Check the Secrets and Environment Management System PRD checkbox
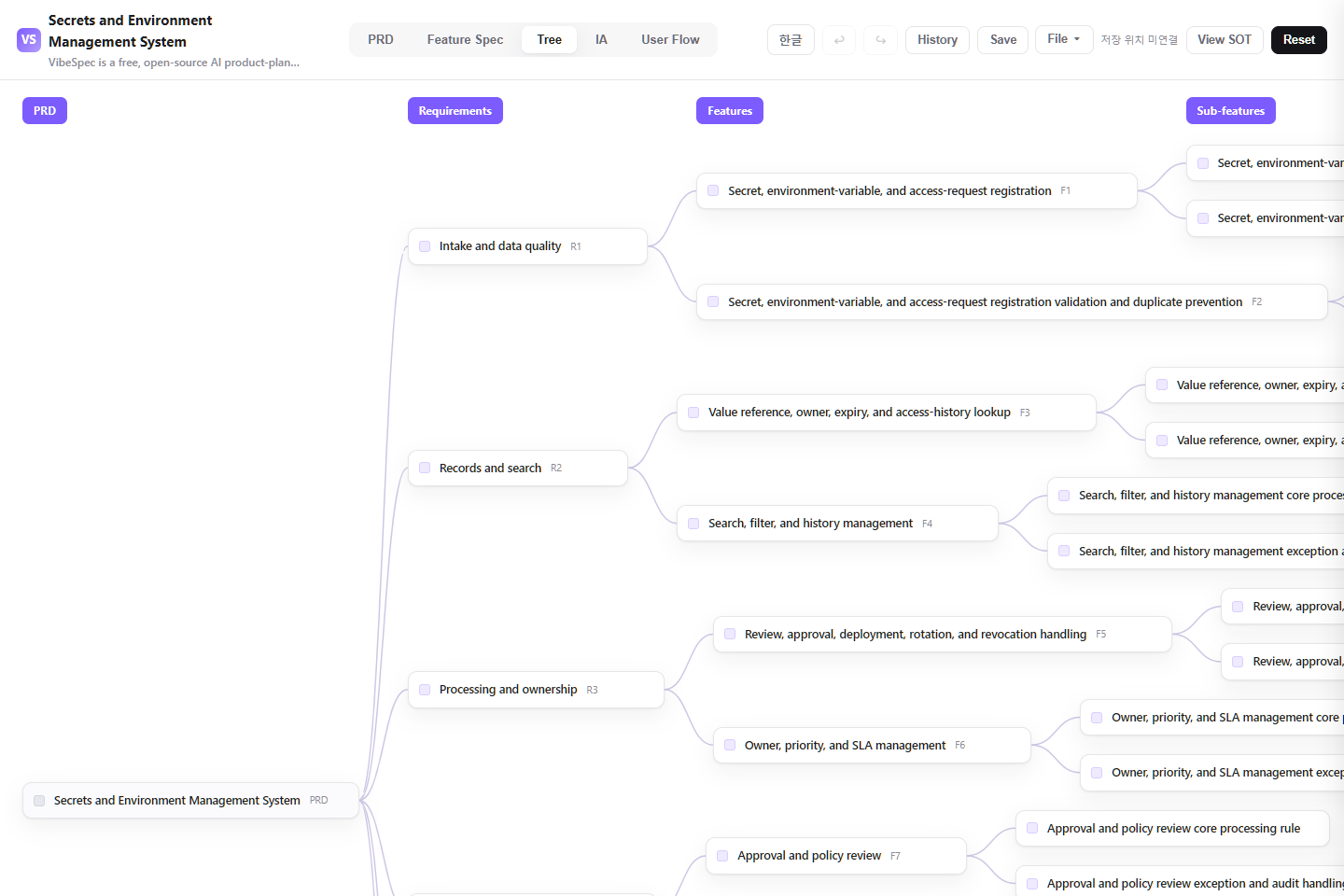 pos(39,801)
